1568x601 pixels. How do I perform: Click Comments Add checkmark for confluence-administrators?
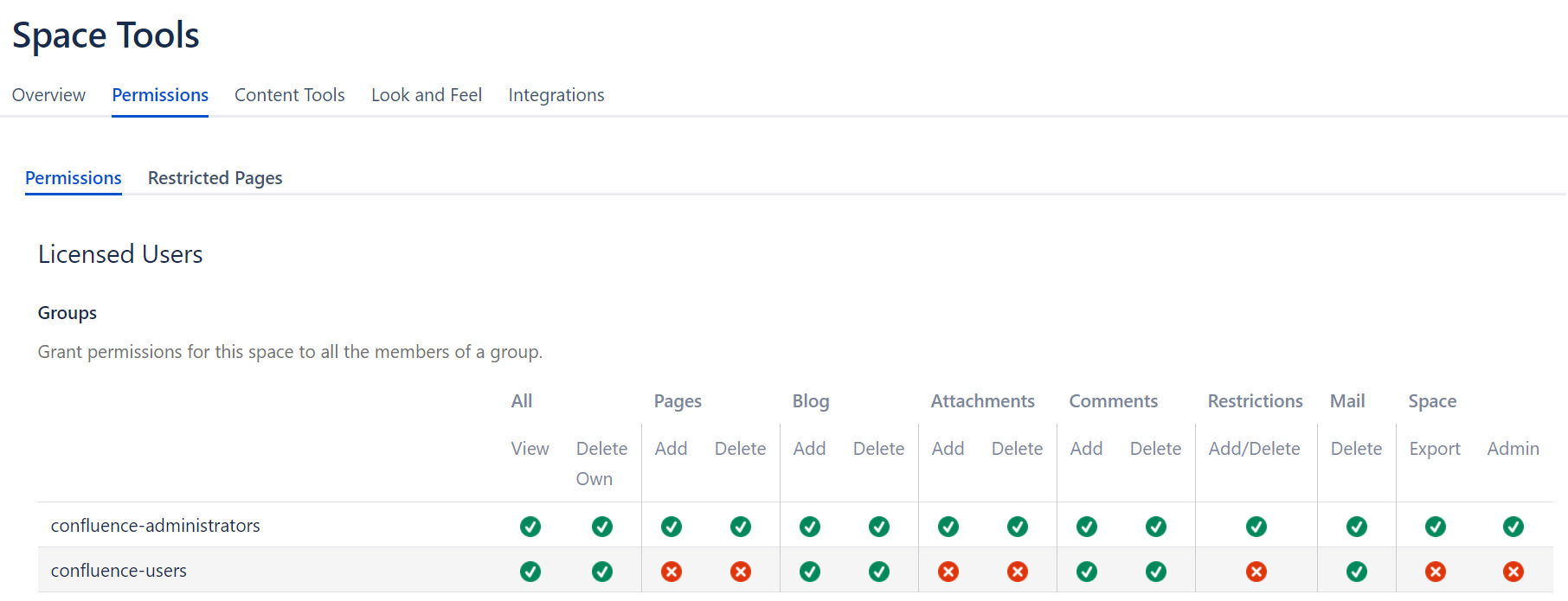pyautogui.click(x=1087, y=527)
